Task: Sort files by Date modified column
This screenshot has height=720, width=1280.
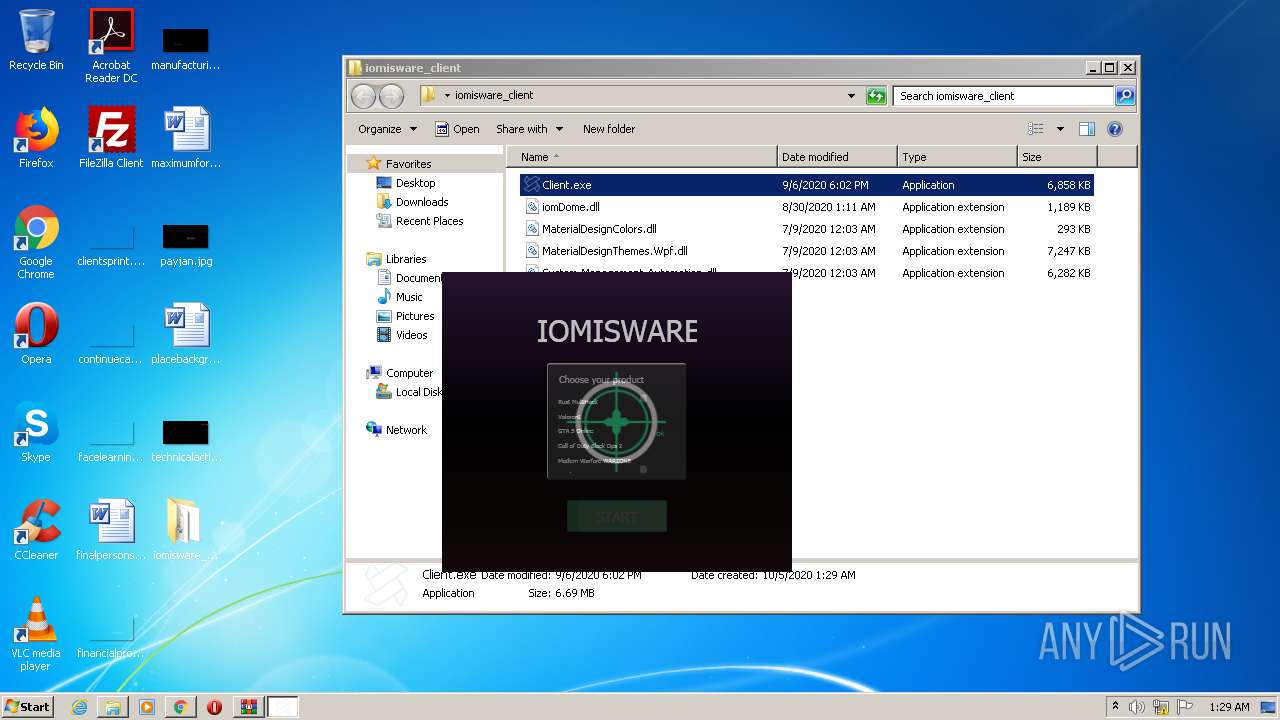Action: (837, 157)
